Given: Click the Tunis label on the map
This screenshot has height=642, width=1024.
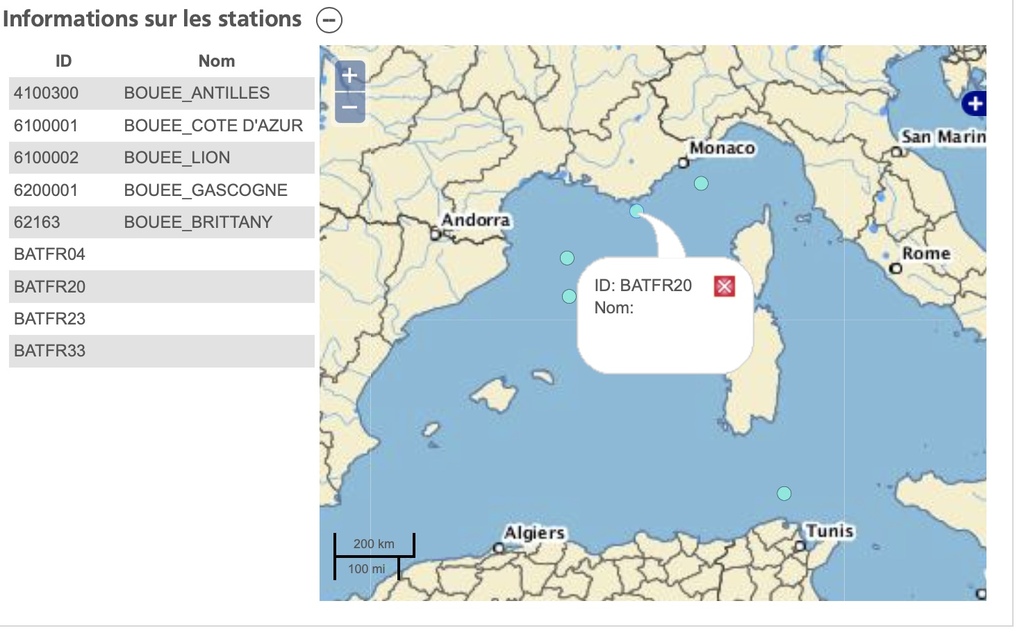Looking at the screenshot, I should [x=829, y=530].
